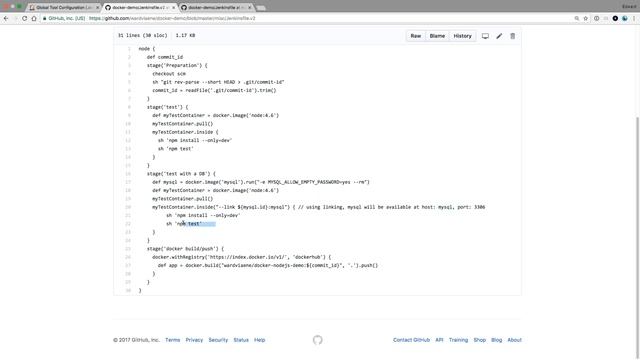
Task: Click the docker.withRegistry code line
Action: pos(242,257)
